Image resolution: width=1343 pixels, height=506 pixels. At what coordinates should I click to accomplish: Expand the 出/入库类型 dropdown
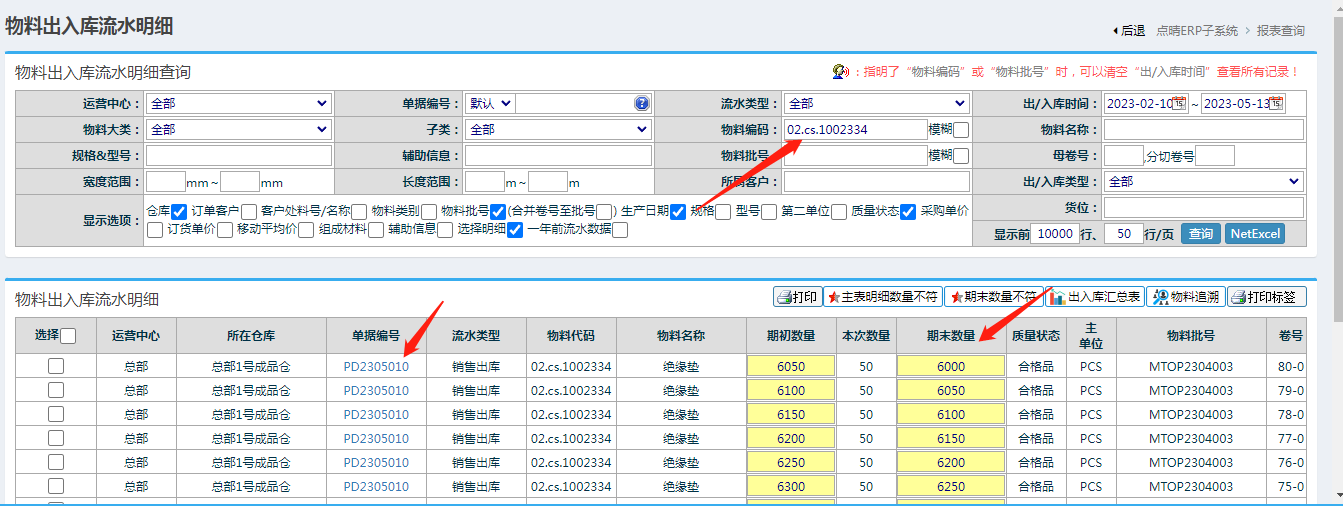[x=1203, y=181]
